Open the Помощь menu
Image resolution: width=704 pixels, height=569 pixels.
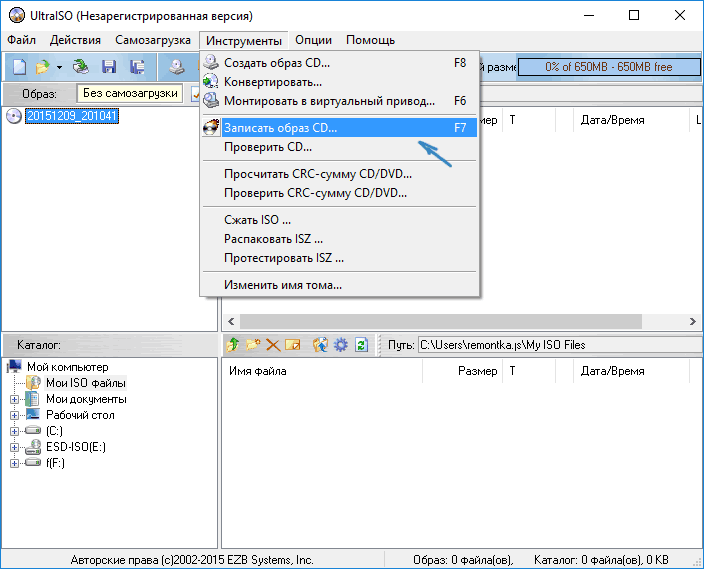click(370, 40)
